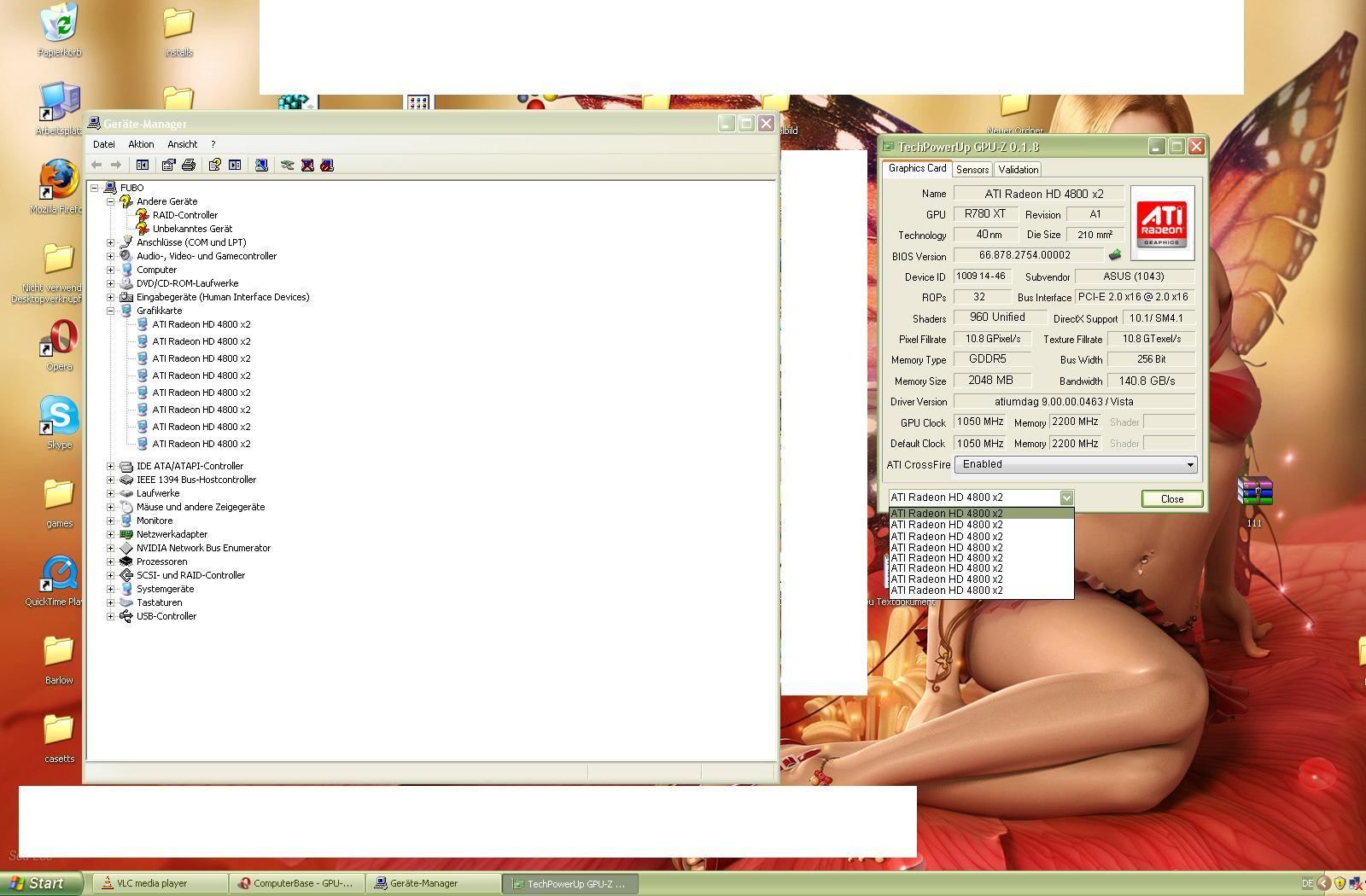
Task: Click the update driver toolbar icon
Action: point(288,165)
